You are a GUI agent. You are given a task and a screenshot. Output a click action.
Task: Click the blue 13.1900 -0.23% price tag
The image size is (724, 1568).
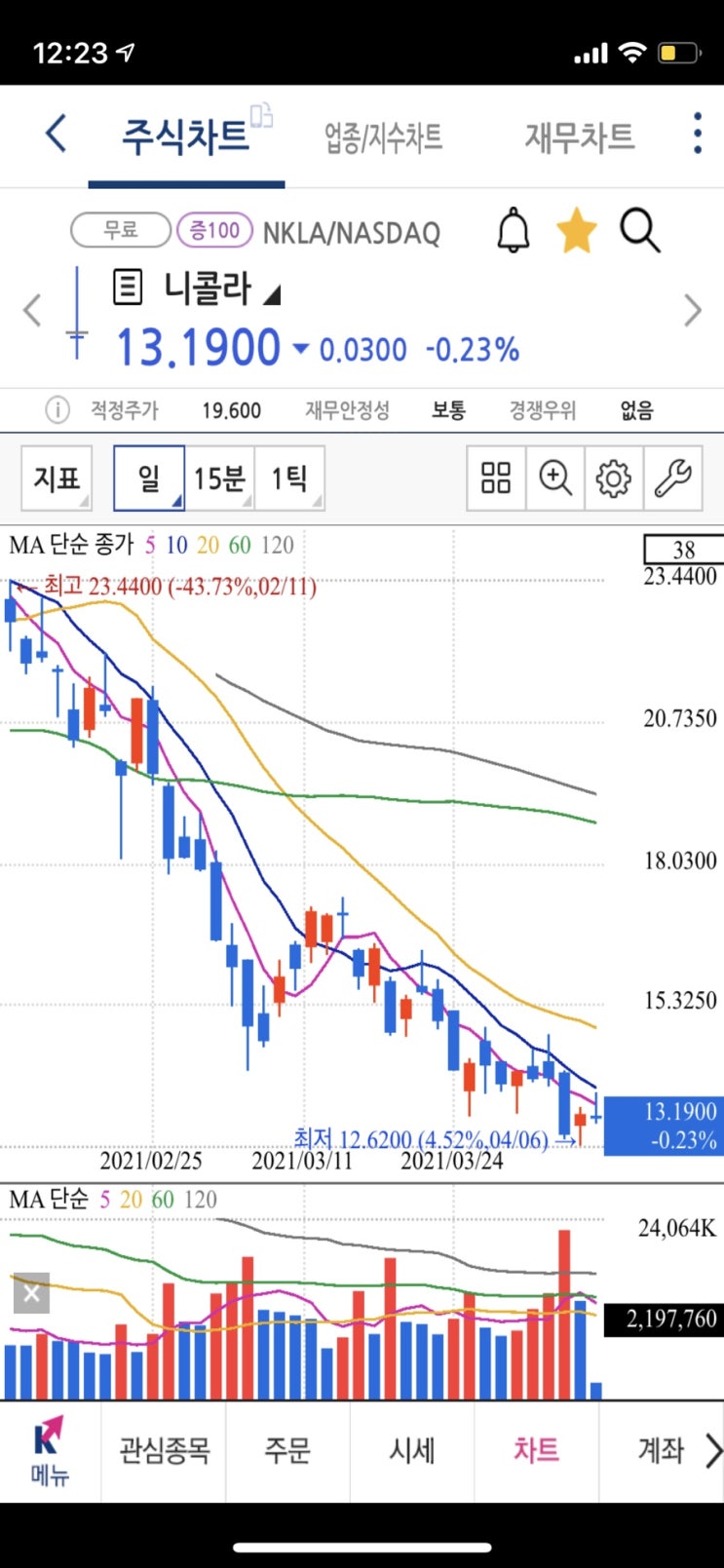(x=664, y=1125)
